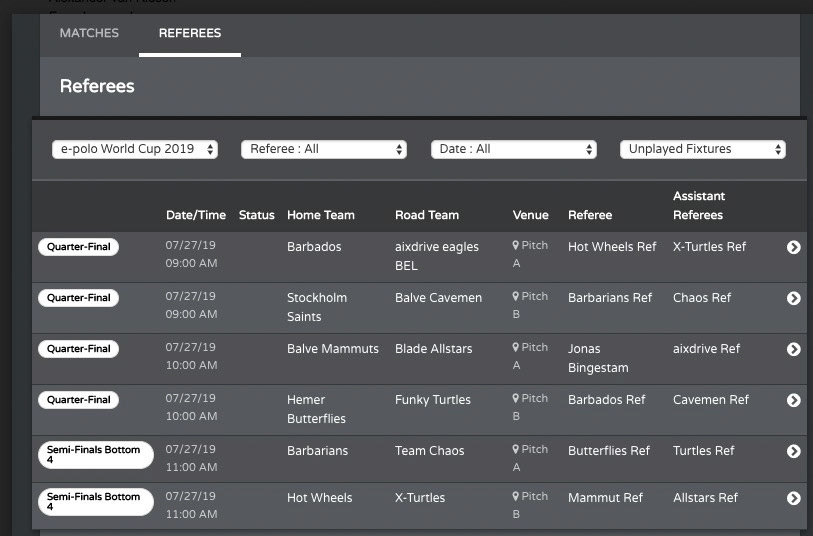Open arrow for Barbarians vs Team Chaos

point(793,451)
